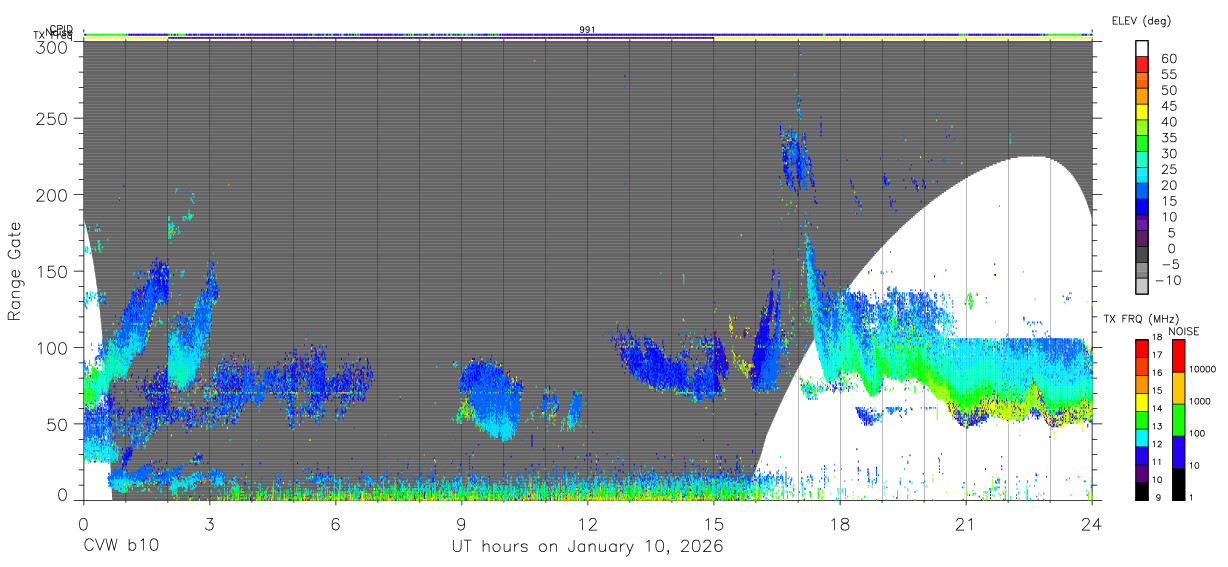1228x567 pixels.
Task: Click the 6 tick on the UT hours axis
Action: pyautogui.click(x=335, y=523)
